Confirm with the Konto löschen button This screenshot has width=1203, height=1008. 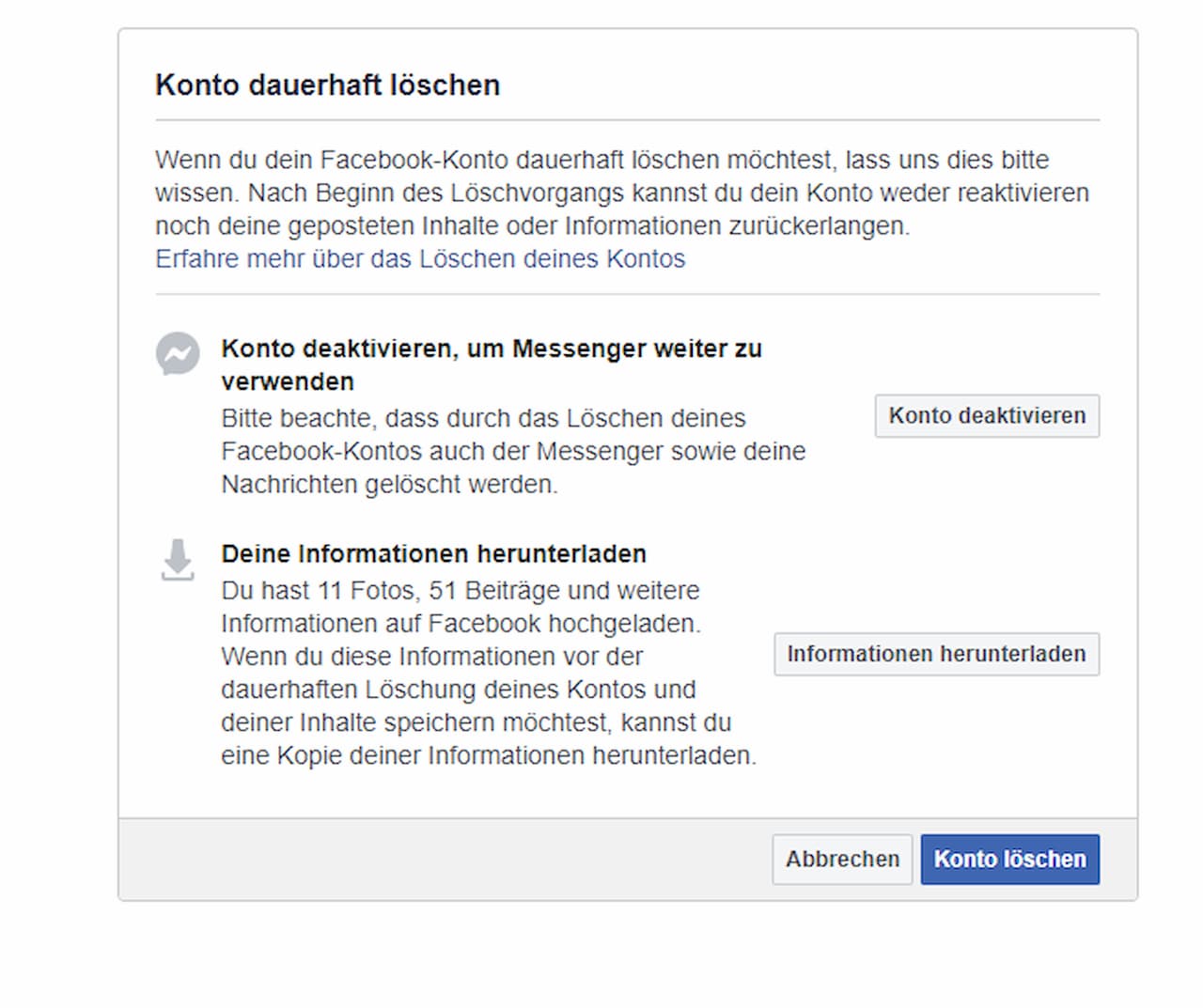1010,860
